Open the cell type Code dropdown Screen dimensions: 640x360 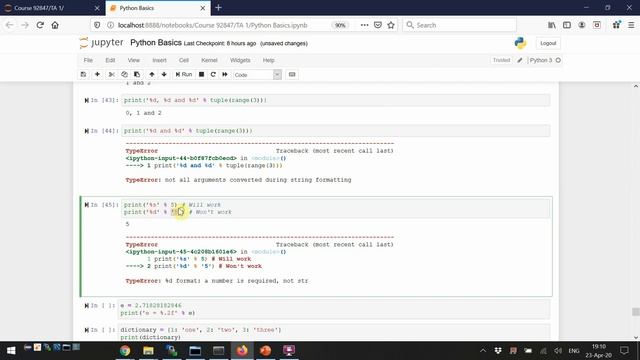(257, 75)
